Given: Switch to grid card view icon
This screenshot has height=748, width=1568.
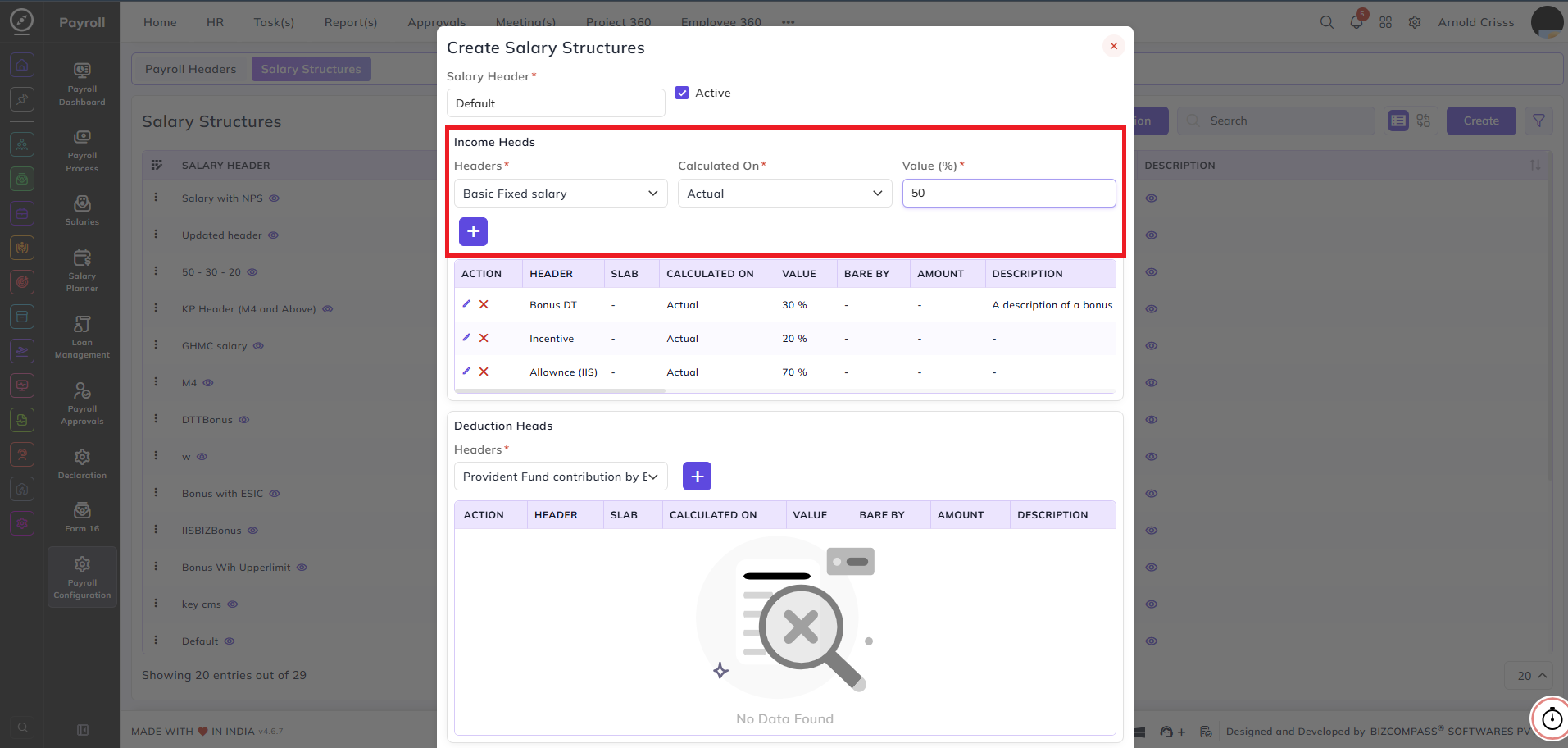Looking at the screenshot, I should point(1424,121).
